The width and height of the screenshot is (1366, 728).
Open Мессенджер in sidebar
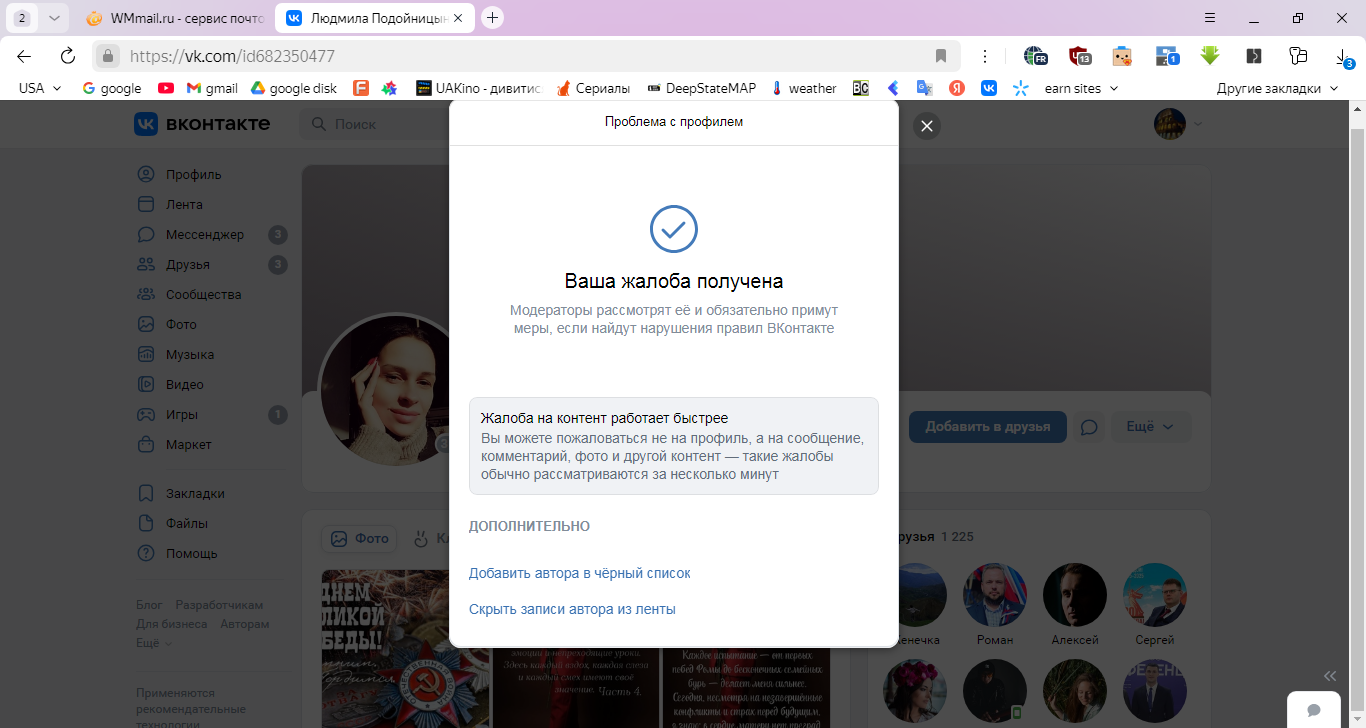pyautogui.click(x=204, y=234)
